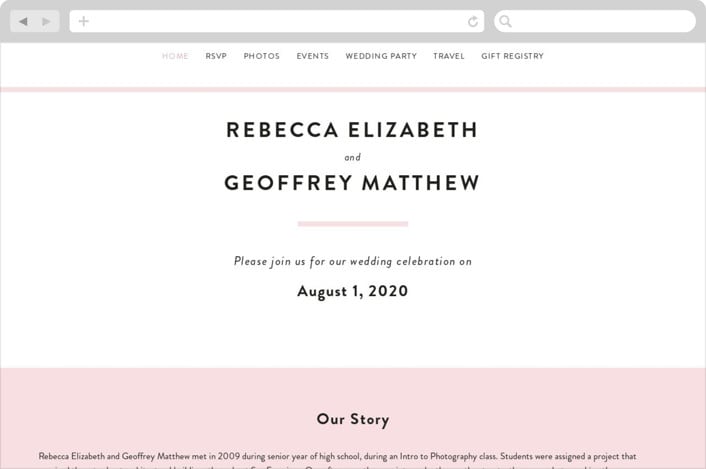Click into the browser address field

coord(277,21)
